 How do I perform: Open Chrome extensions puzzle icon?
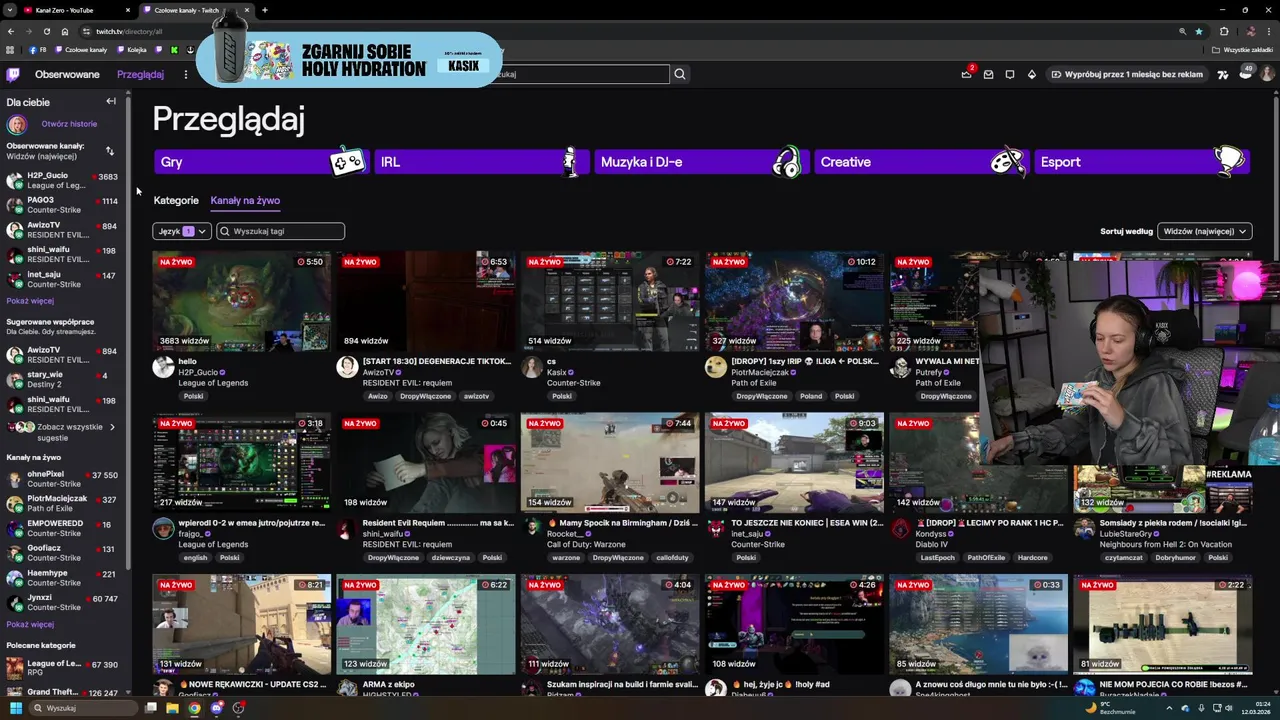click(x=1224, y=31)
